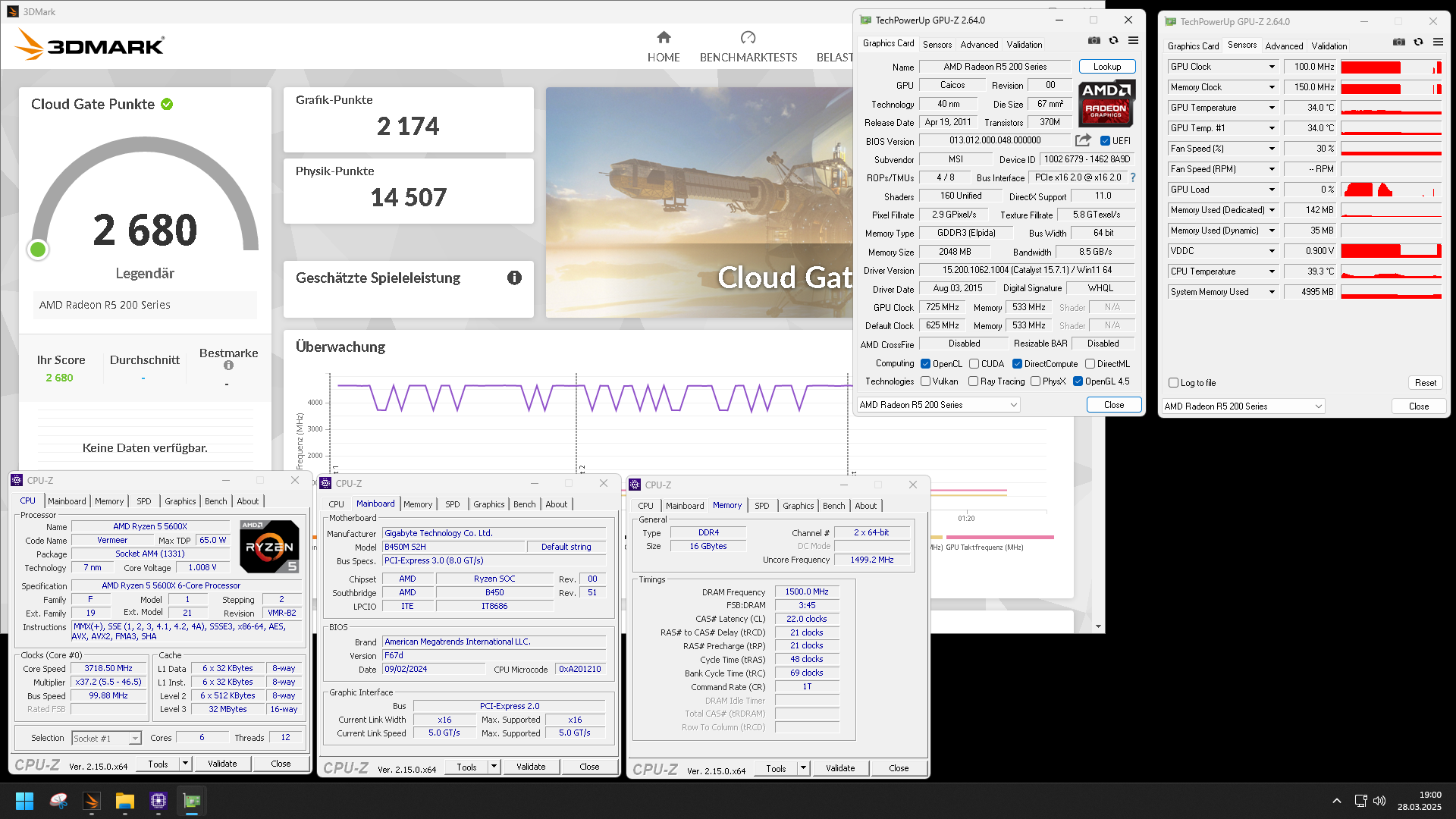Viewport: 1456px width, 819px height.
Task: Open GPU selector dropdown in GPU-Z Sensors window
Action: [x=1244, y=406]
